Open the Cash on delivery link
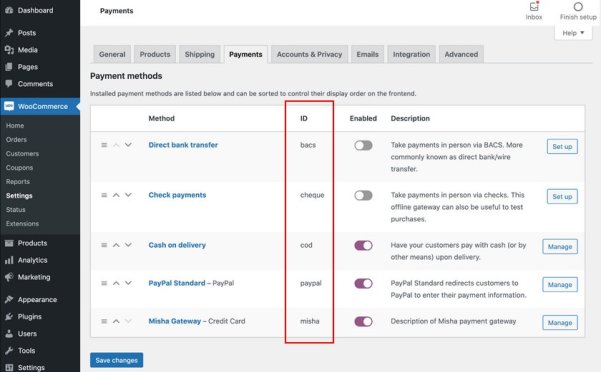601x372 pixels. click(x=177, y=245)
